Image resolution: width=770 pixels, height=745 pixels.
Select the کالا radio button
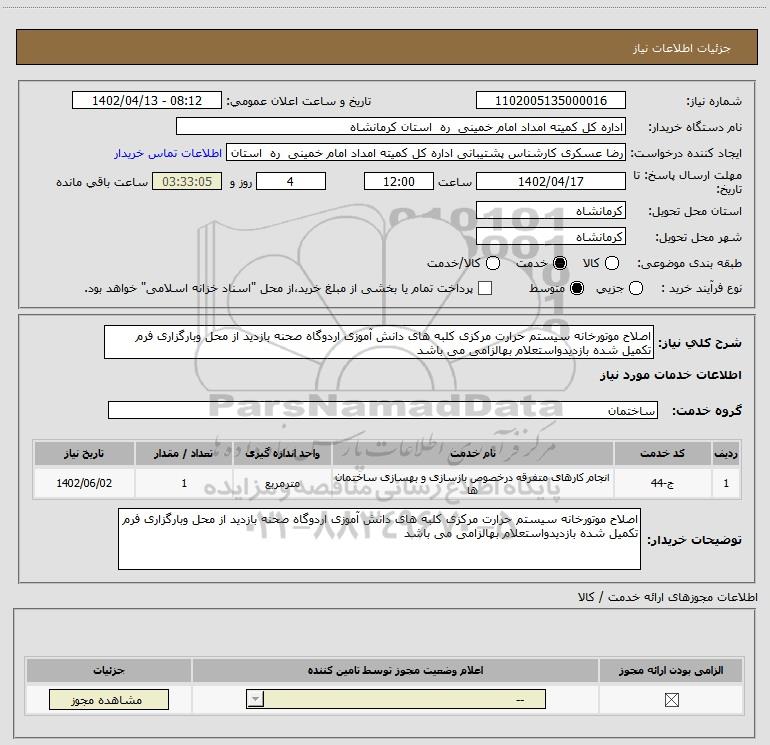click(612, 263)
